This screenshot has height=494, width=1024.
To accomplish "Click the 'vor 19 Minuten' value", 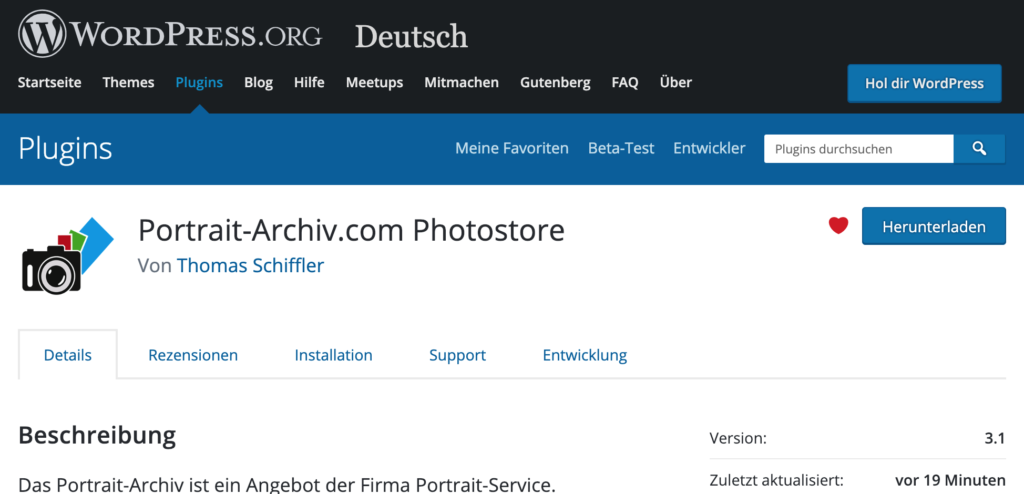I will tap(950, 480).
